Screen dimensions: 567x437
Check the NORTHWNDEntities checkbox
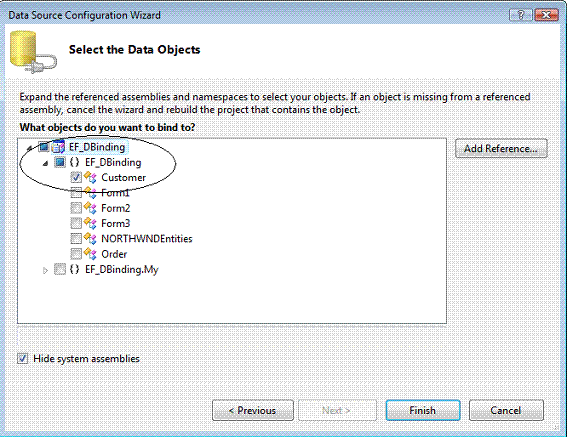coord(76,239)
